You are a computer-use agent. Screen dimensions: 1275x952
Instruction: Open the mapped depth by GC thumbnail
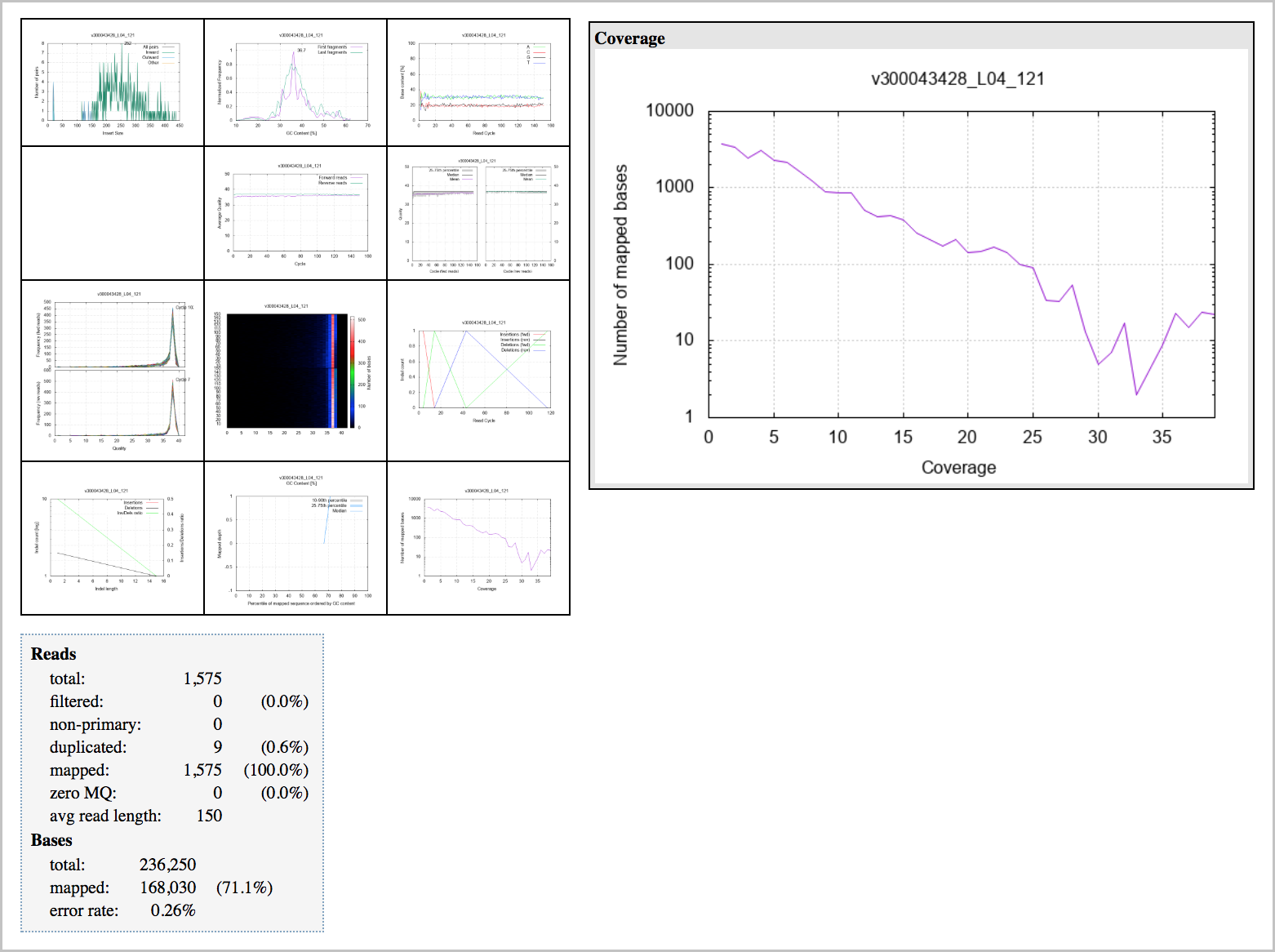295,538
